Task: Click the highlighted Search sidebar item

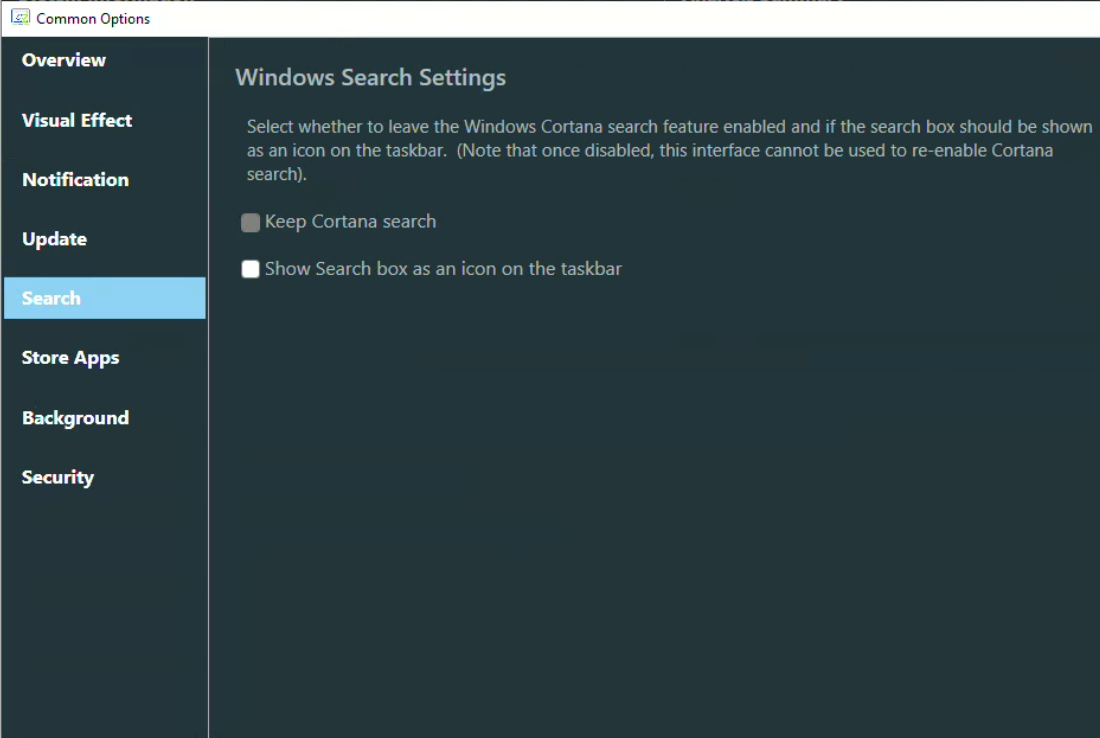Action: tap(104, 298)
